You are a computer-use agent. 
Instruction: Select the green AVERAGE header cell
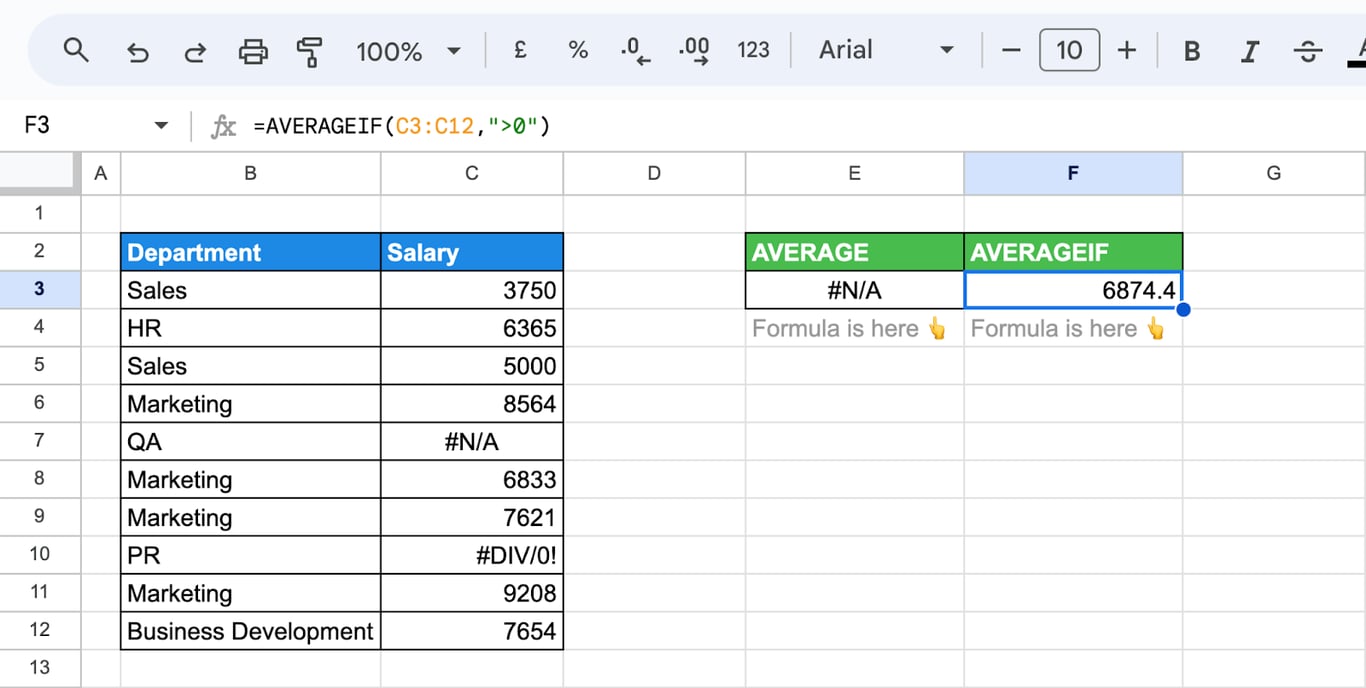pyautogui.click(x=854, y=252)
